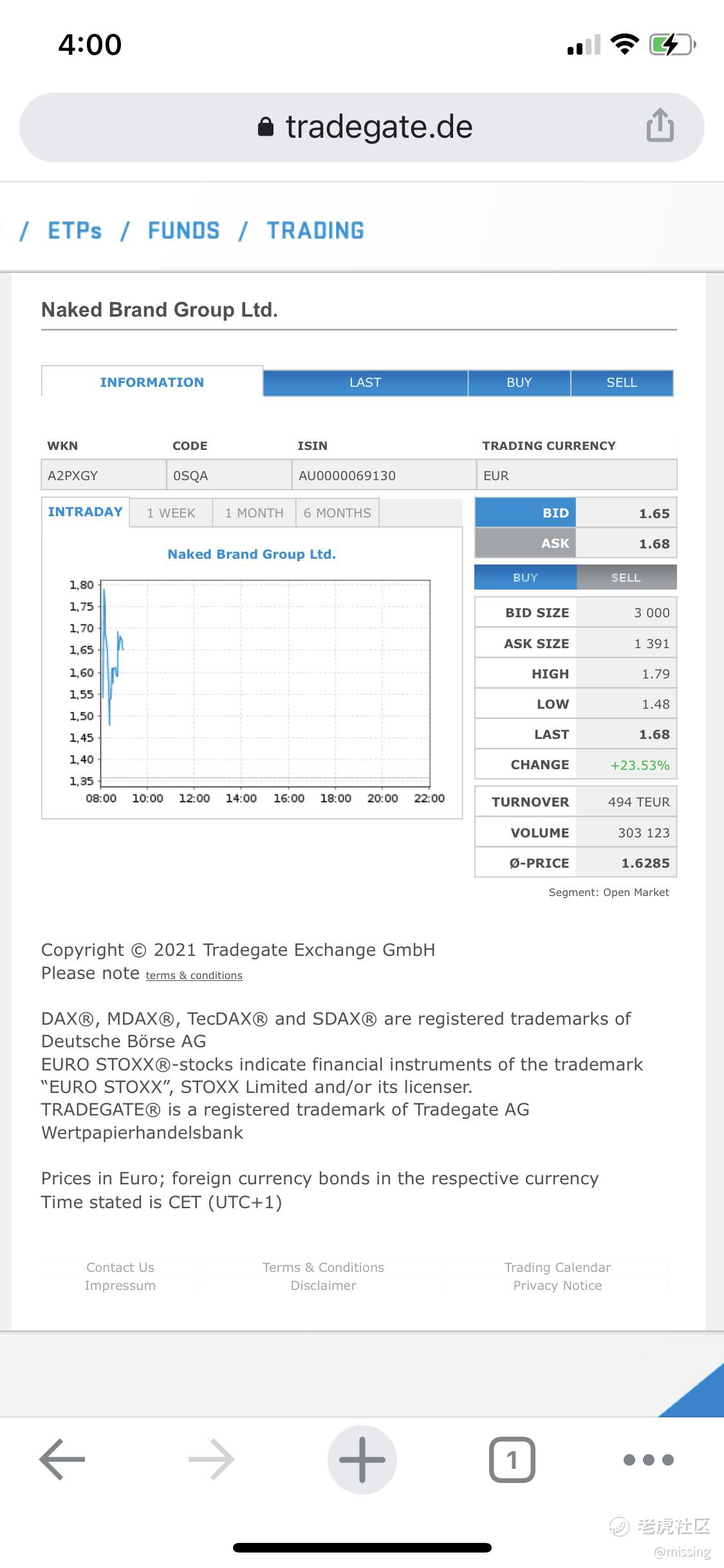This screenshot has height=1568, width=724.
Task: Click the TURNOVER value 494 TEUR
Action: pyautogui.click(x=638, y=802)
